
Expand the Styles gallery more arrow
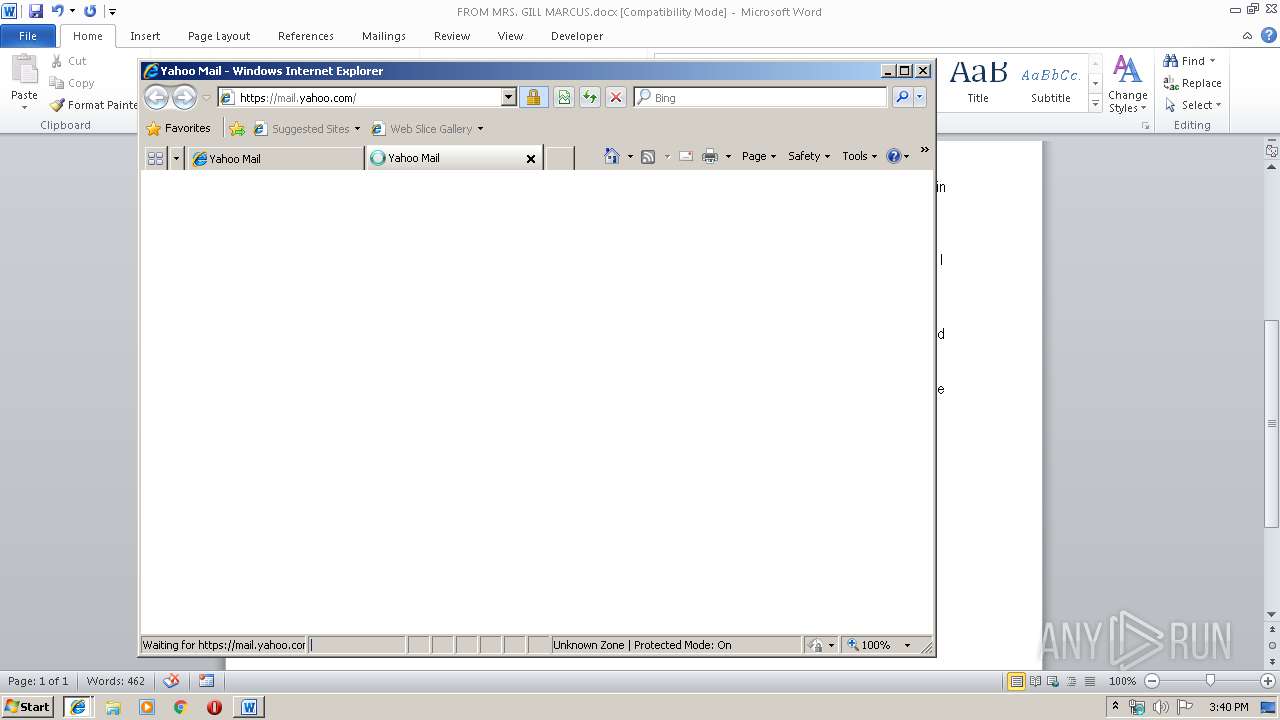(x=1095, y=103)
